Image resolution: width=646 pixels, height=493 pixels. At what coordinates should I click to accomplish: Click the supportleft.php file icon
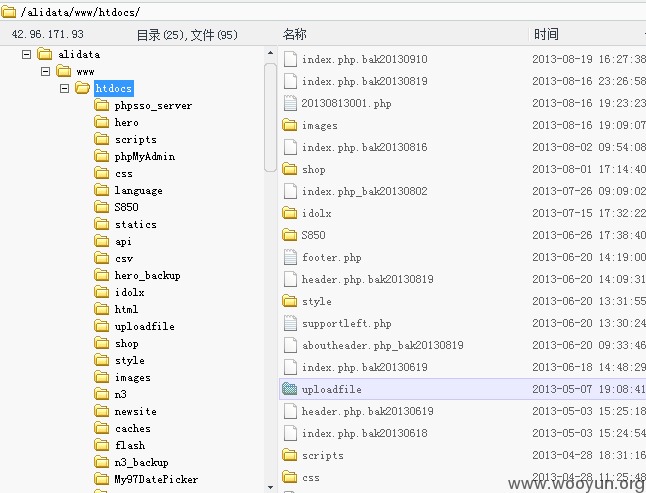pyautogui.click(x=290, y=323)
